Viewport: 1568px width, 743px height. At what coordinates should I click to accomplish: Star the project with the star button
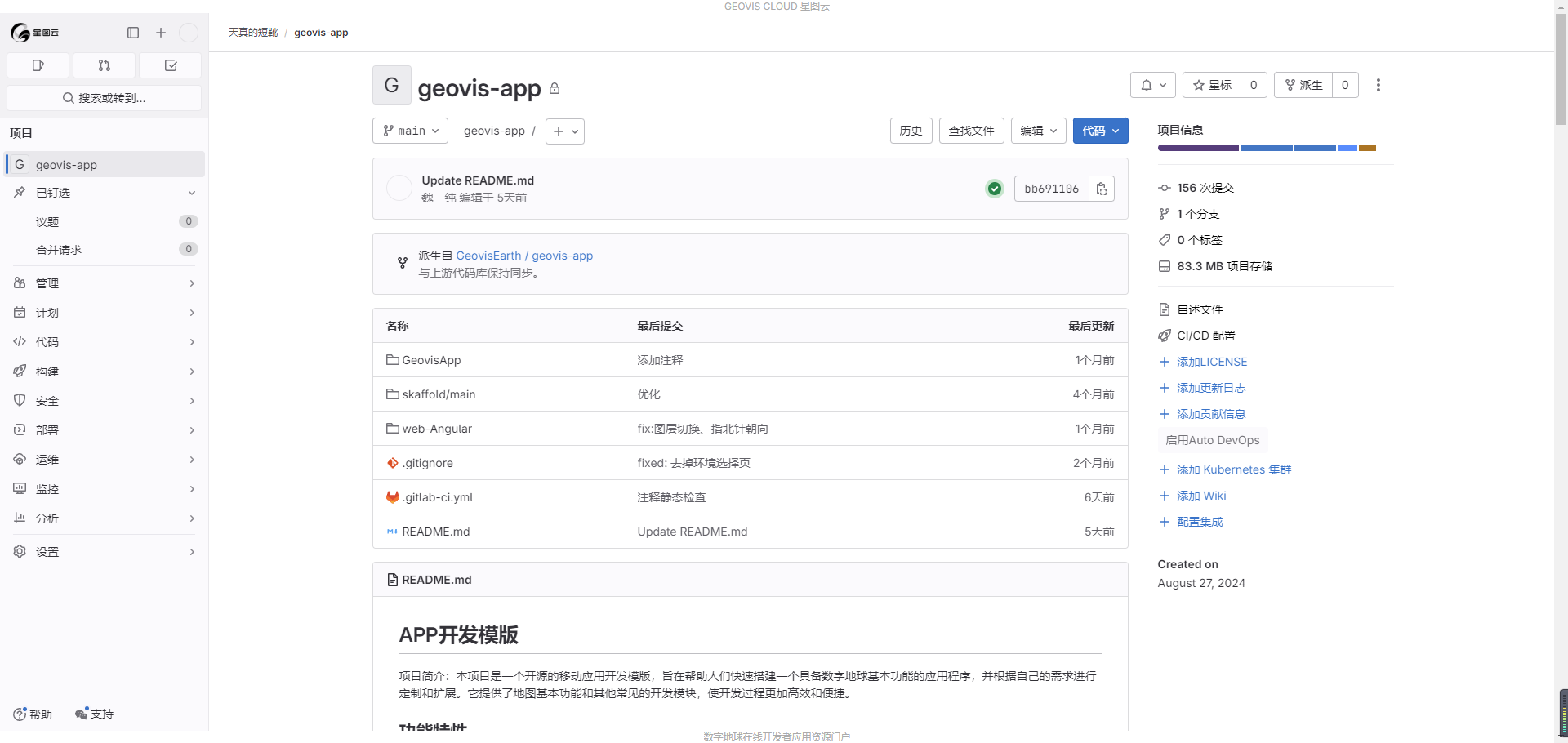pos(1212,85)
